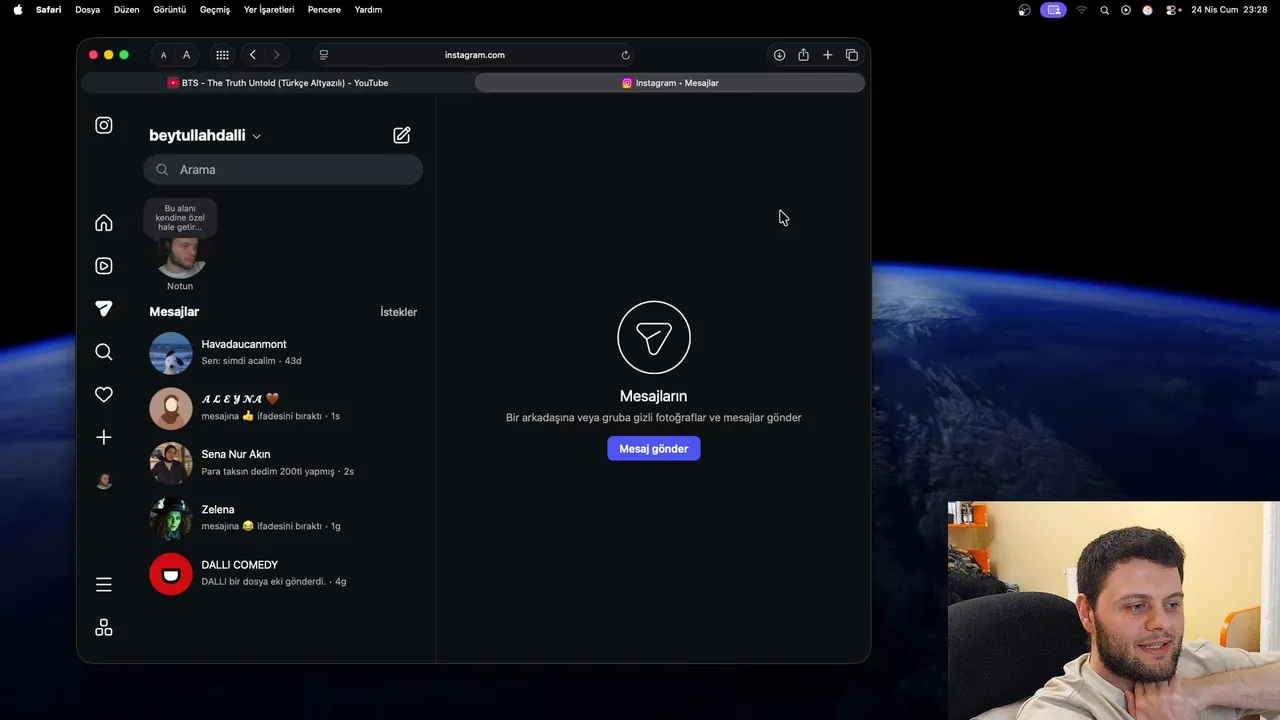Open Reels icon in sidebar

[x=104, y=266]
